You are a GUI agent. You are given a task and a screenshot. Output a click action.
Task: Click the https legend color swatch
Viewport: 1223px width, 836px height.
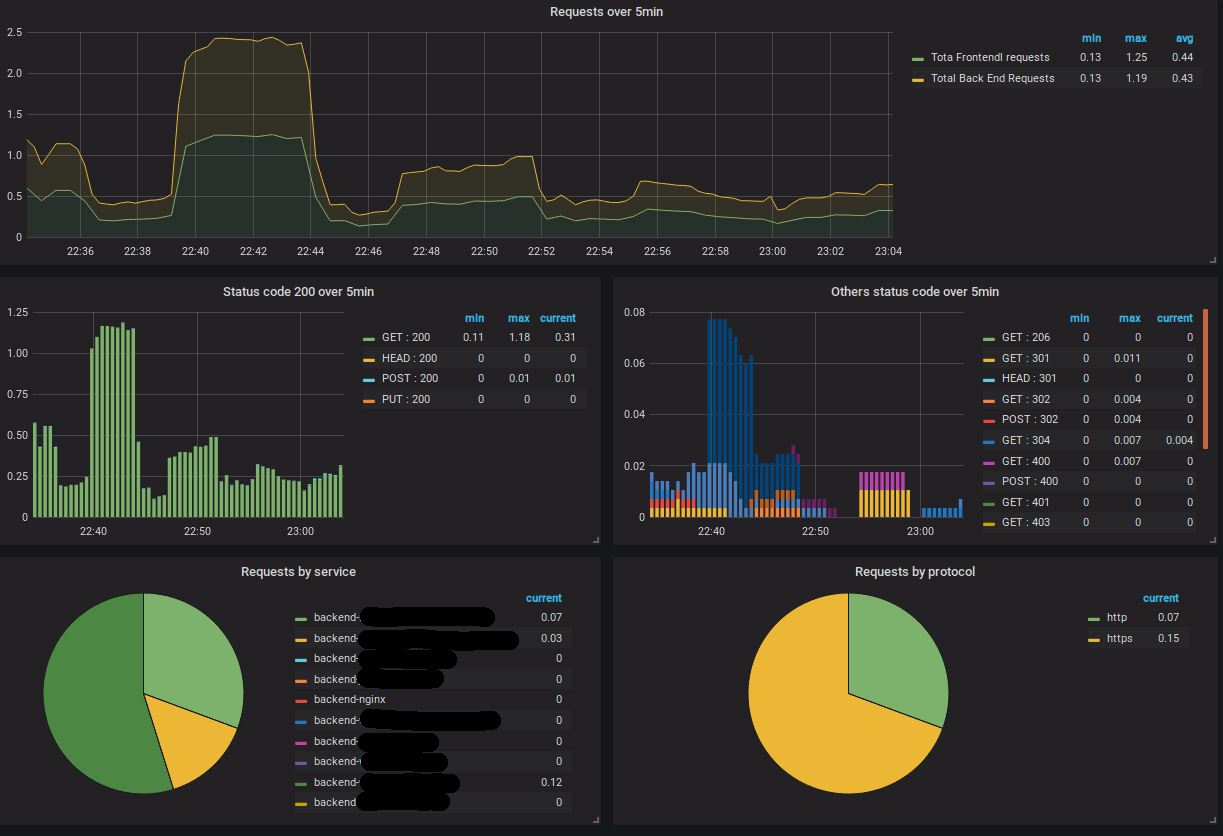point(1094,639)
